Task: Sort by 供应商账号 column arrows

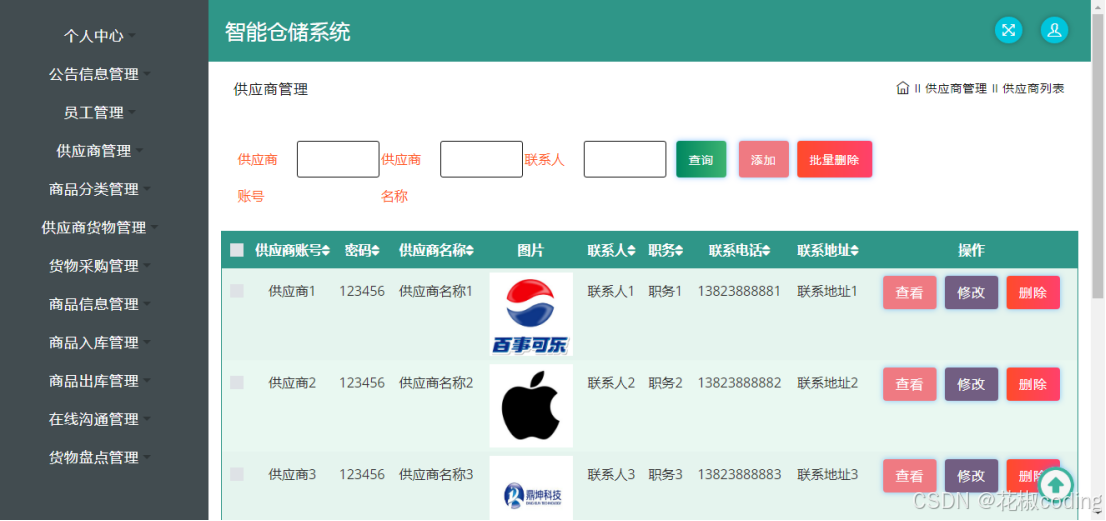Action: click(x=326, y=251)
